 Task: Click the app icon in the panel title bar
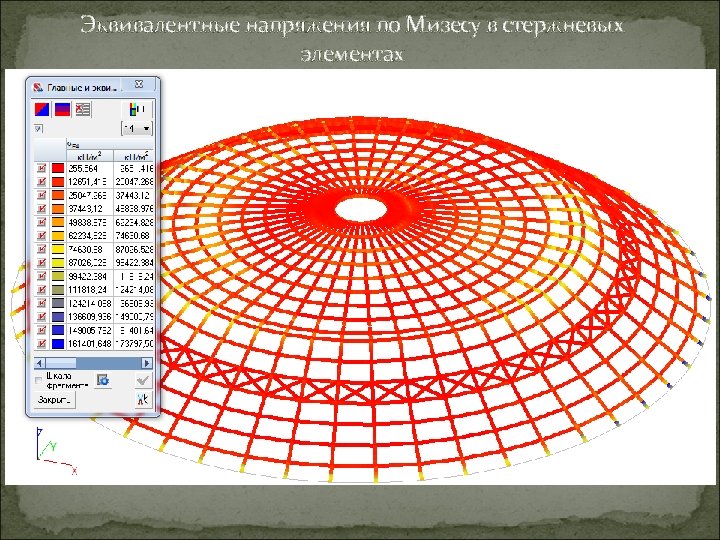click(x=38, y=87)
